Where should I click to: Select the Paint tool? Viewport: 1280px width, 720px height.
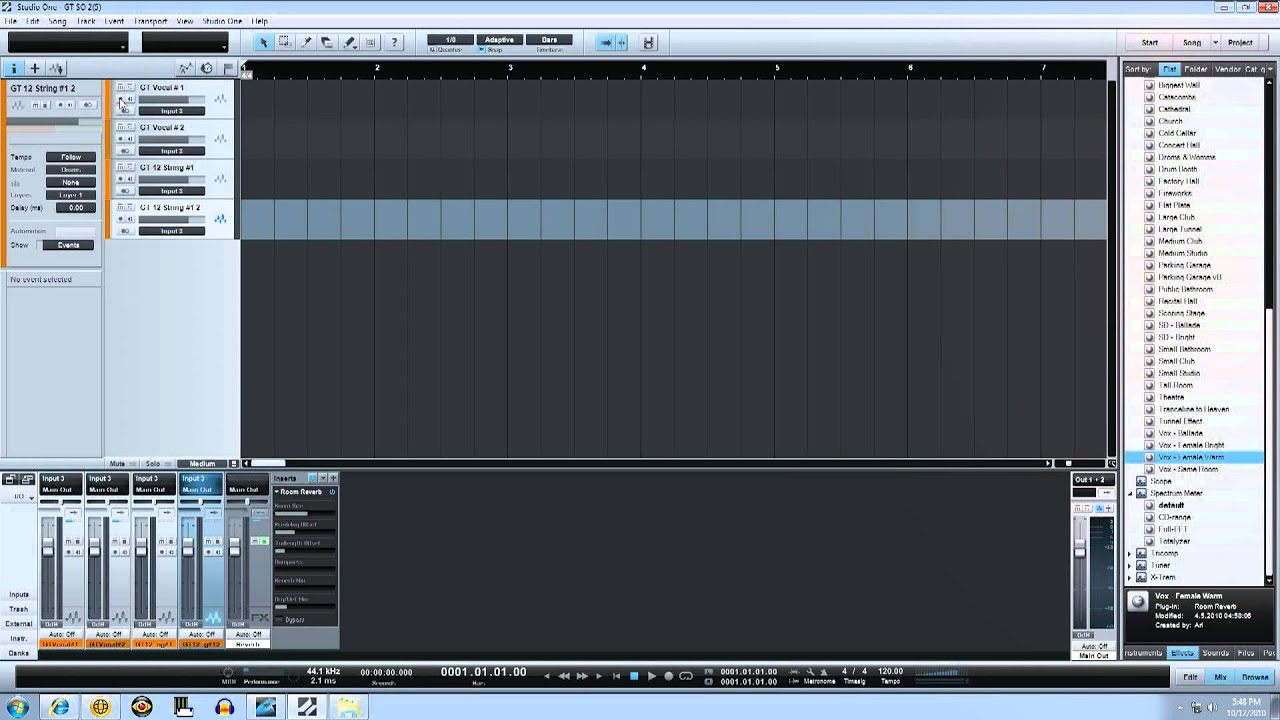point(350,42)
